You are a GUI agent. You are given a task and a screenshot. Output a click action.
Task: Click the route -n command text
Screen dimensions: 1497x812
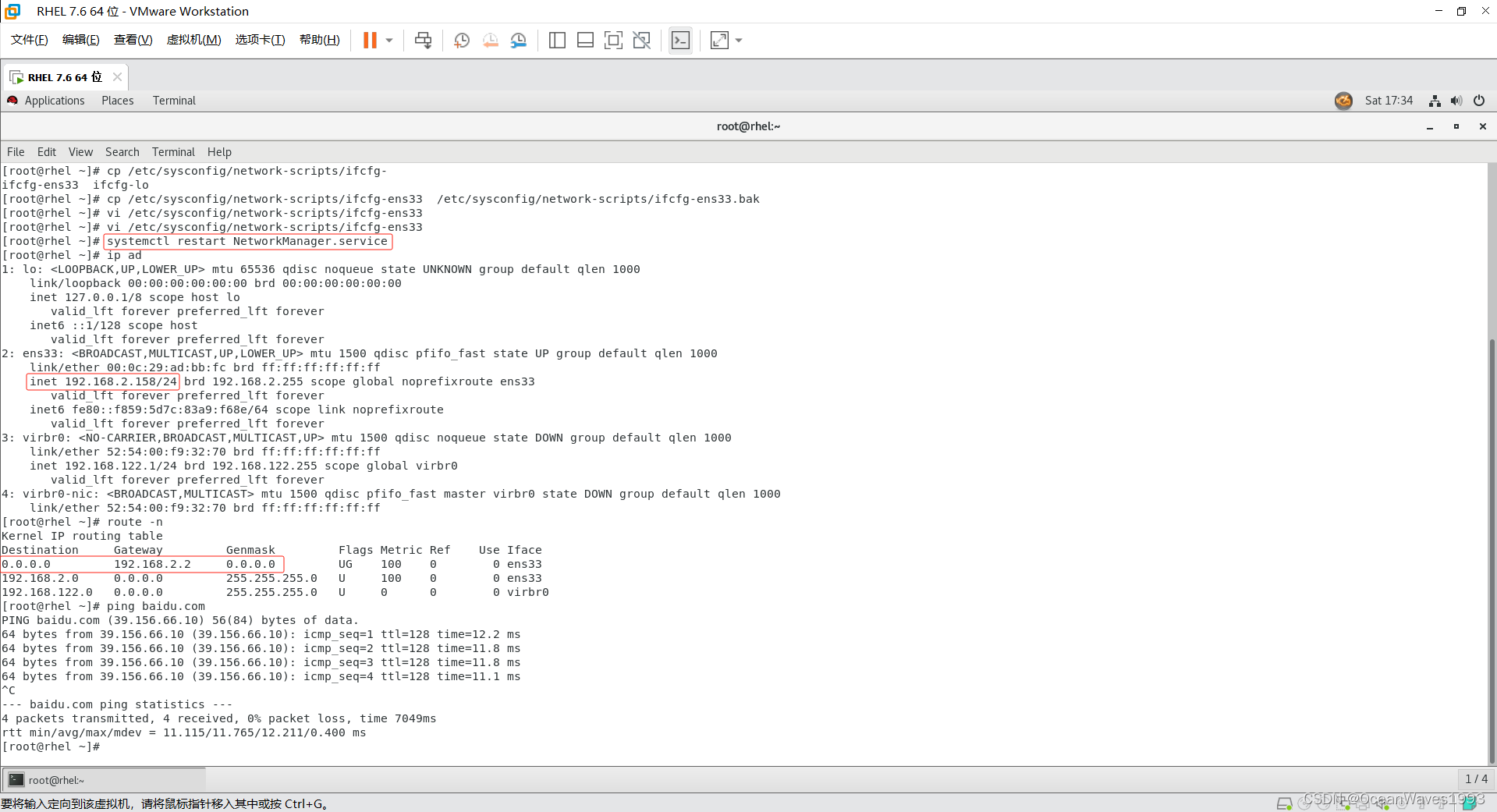[135, 522]
